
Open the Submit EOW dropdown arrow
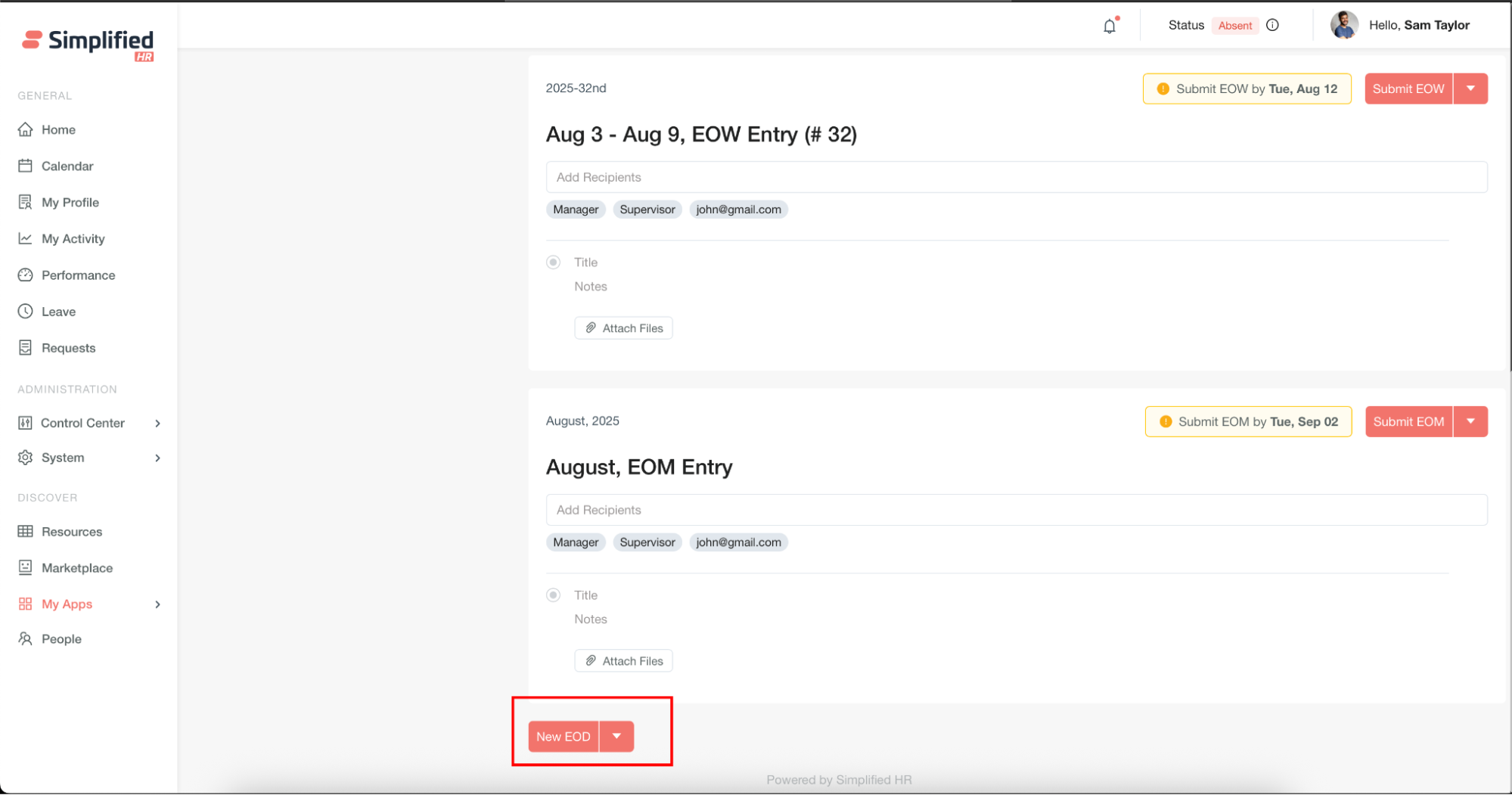(1470, 89)
